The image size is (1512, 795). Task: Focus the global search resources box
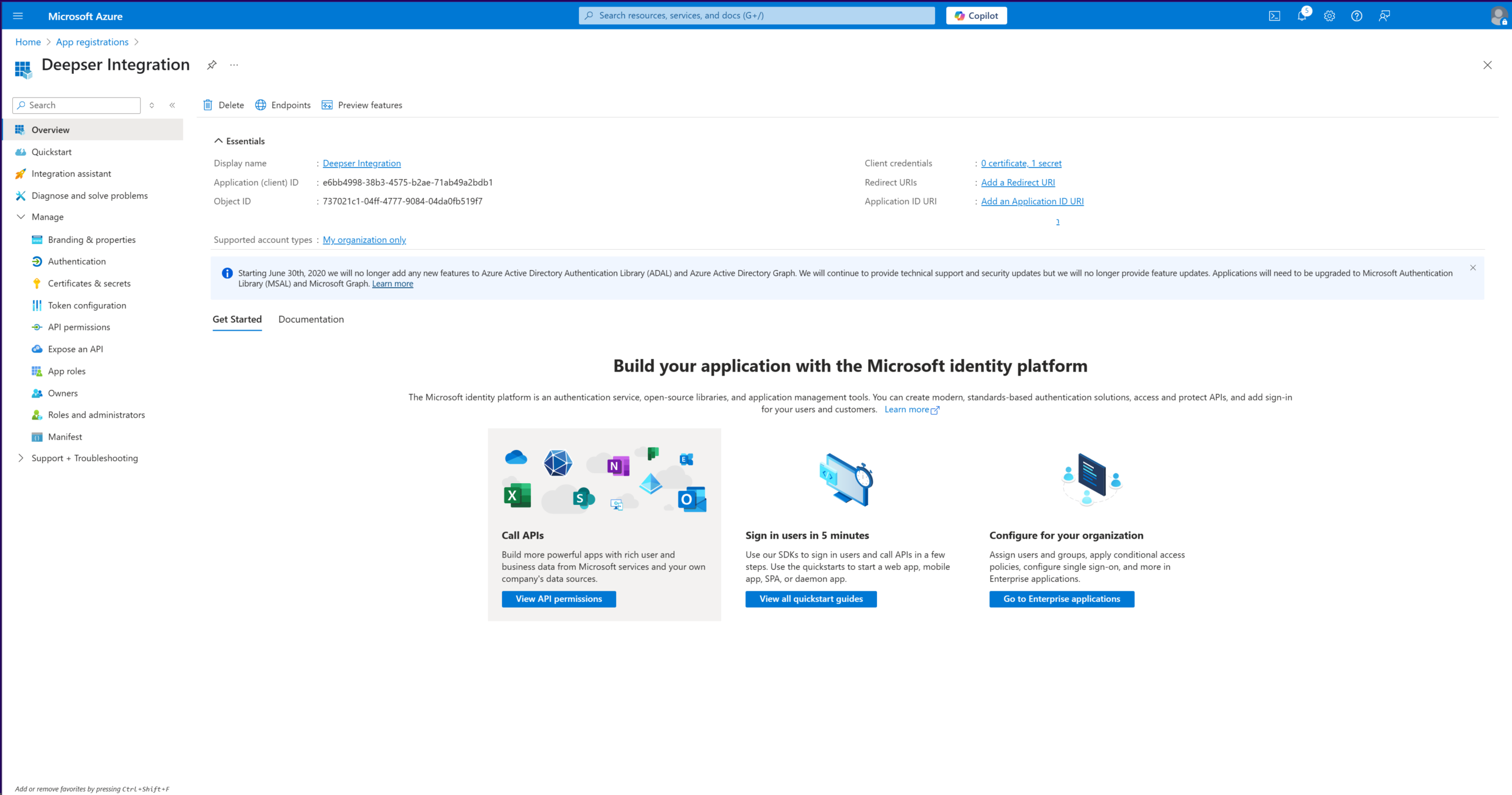point(757,16)
